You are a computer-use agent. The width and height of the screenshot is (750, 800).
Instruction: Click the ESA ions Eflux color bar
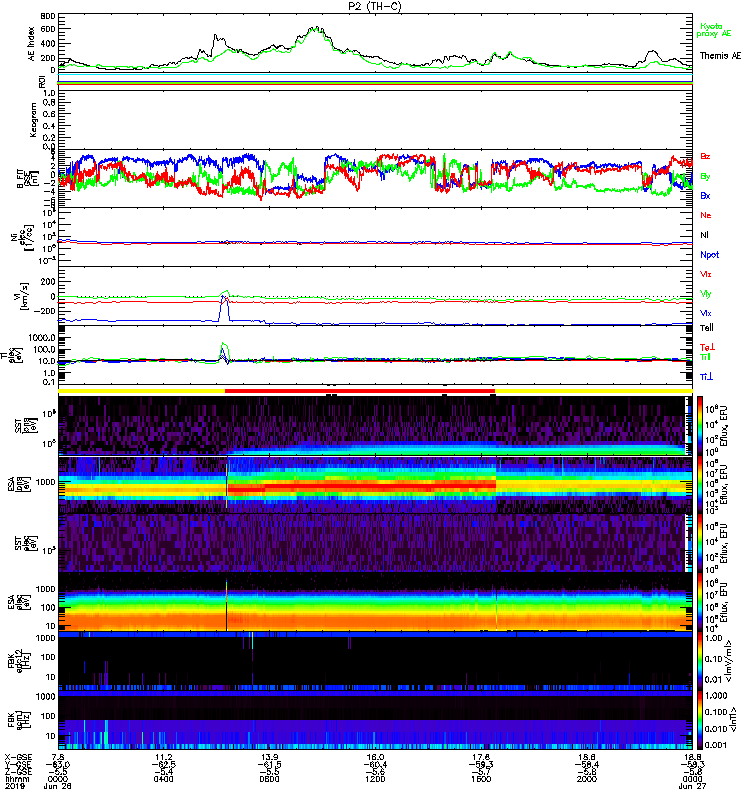pos(700,484)
